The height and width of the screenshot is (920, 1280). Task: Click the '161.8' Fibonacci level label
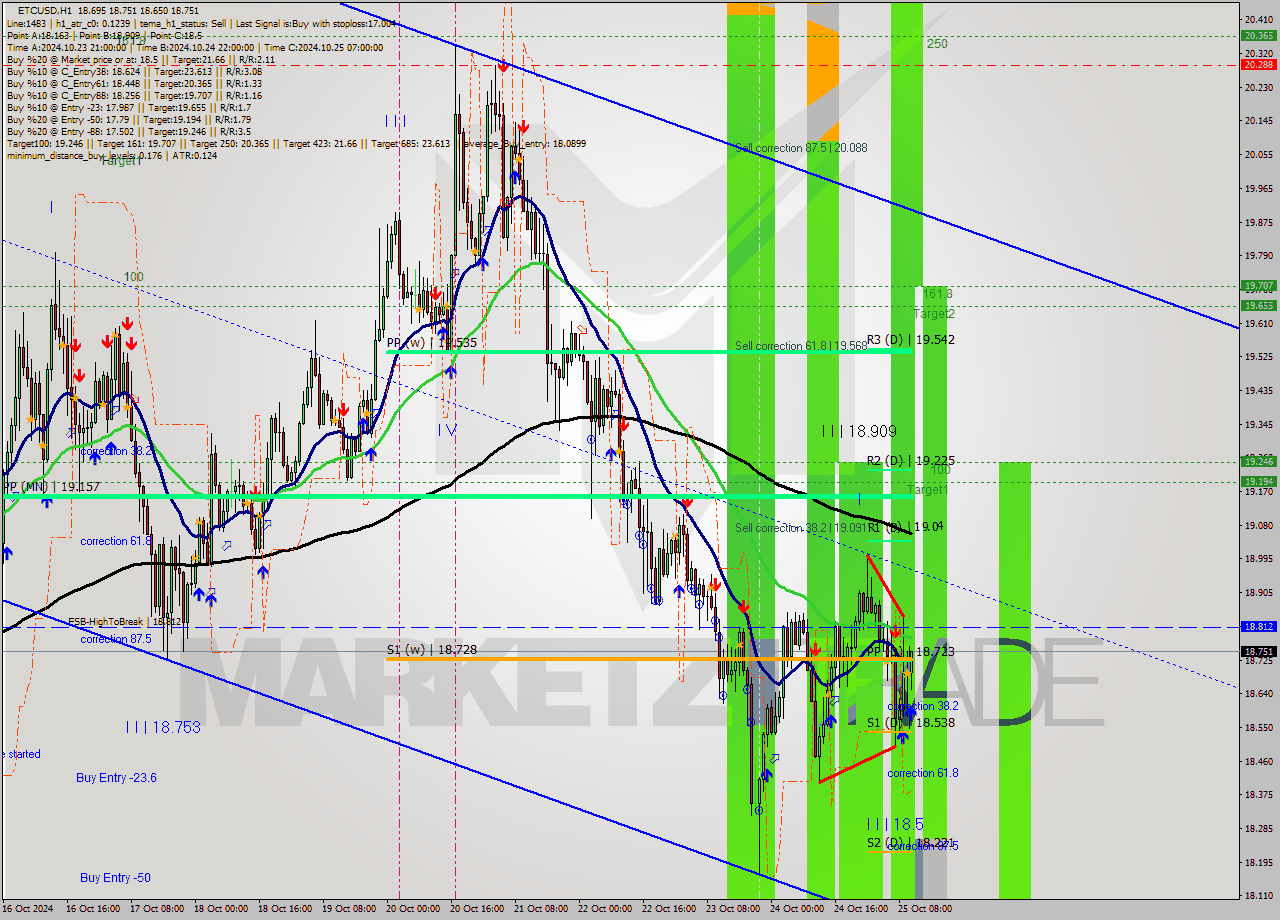pyautogui.click(x=938, y=294)
